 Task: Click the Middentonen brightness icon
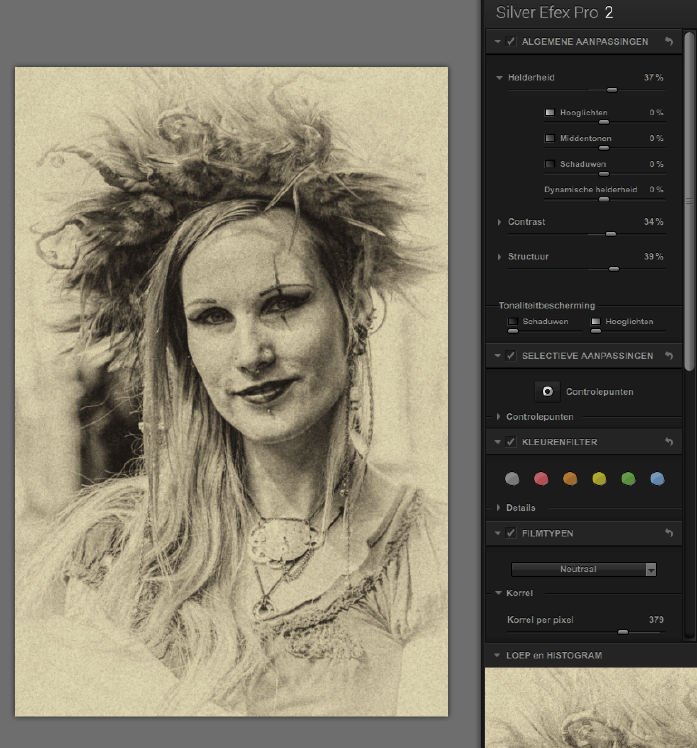(x=550, y=138)
